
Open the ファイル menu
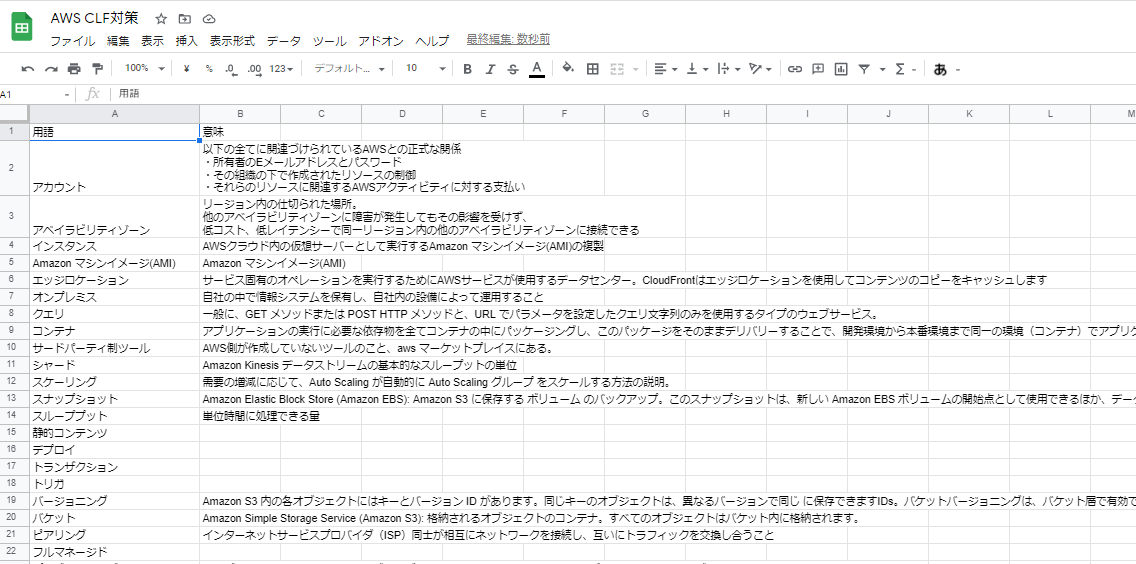pyautogui.click(x=72, y=41)
